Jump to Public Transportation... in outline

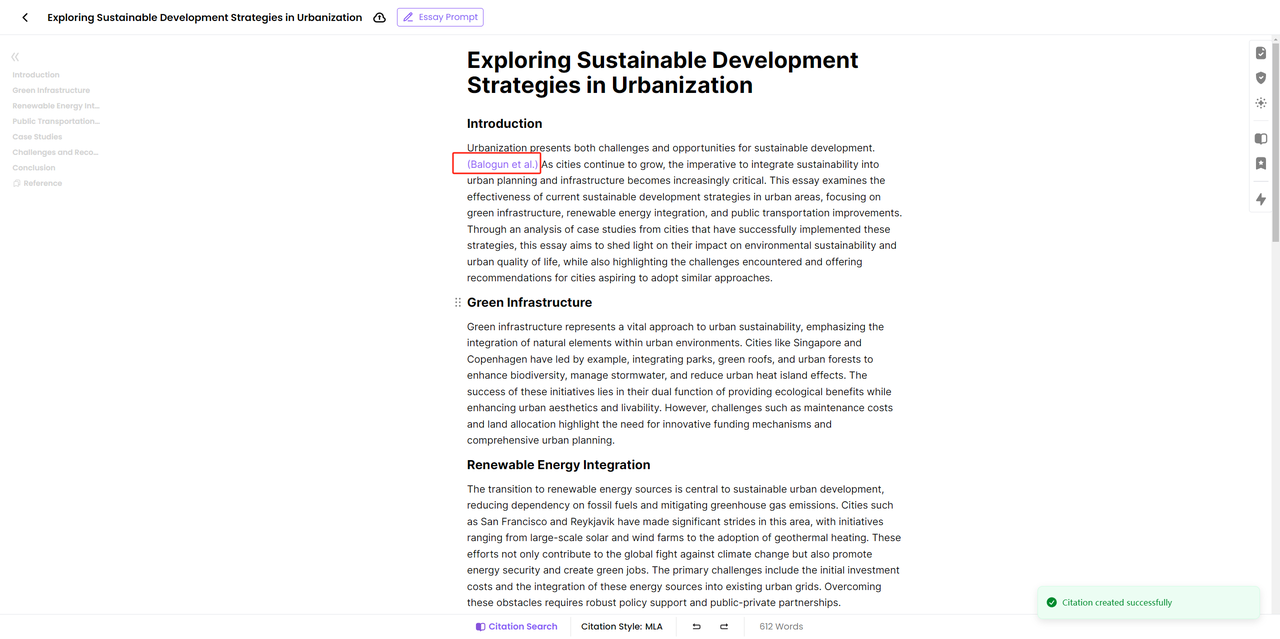[x=56, y=121]
